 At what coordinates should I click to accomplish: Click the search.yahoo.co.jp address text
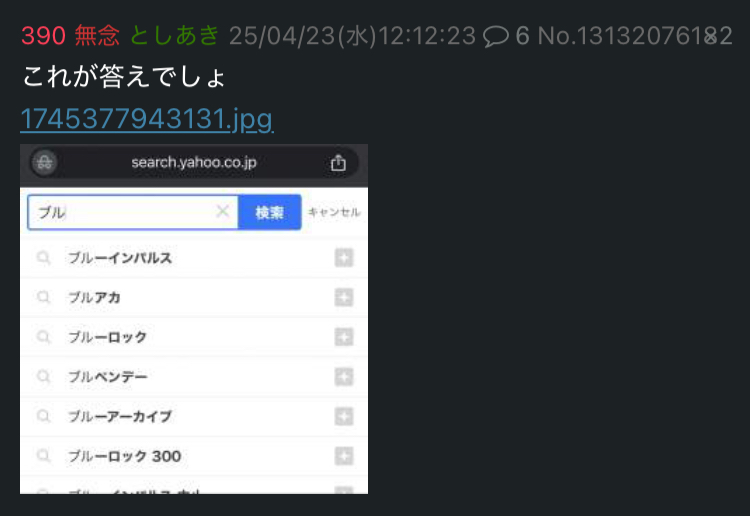click(194, 163)
